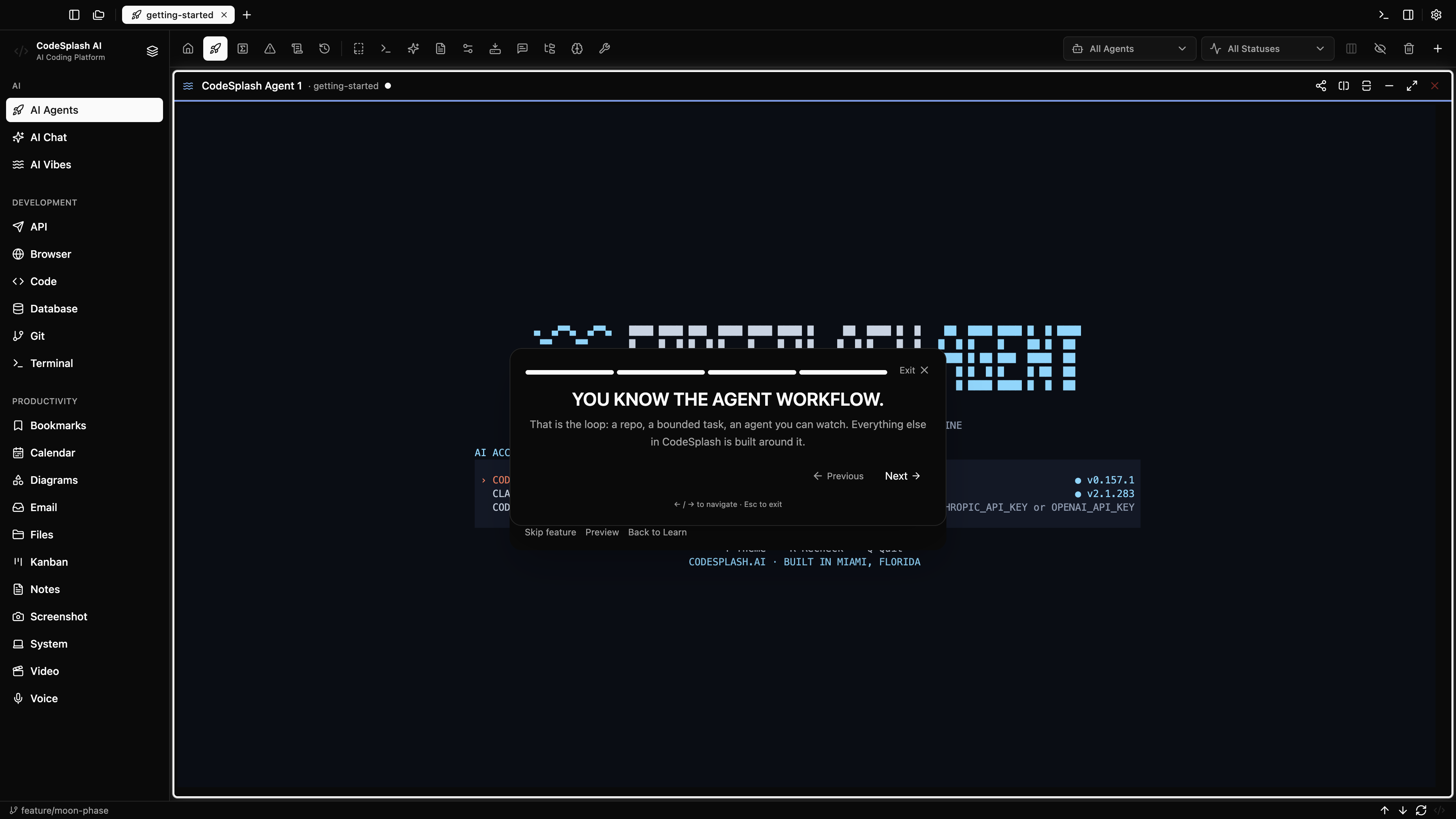Open the chat message toolbar icon
Viewport: 1456px width, 819px height.
[x=522, y=49]
